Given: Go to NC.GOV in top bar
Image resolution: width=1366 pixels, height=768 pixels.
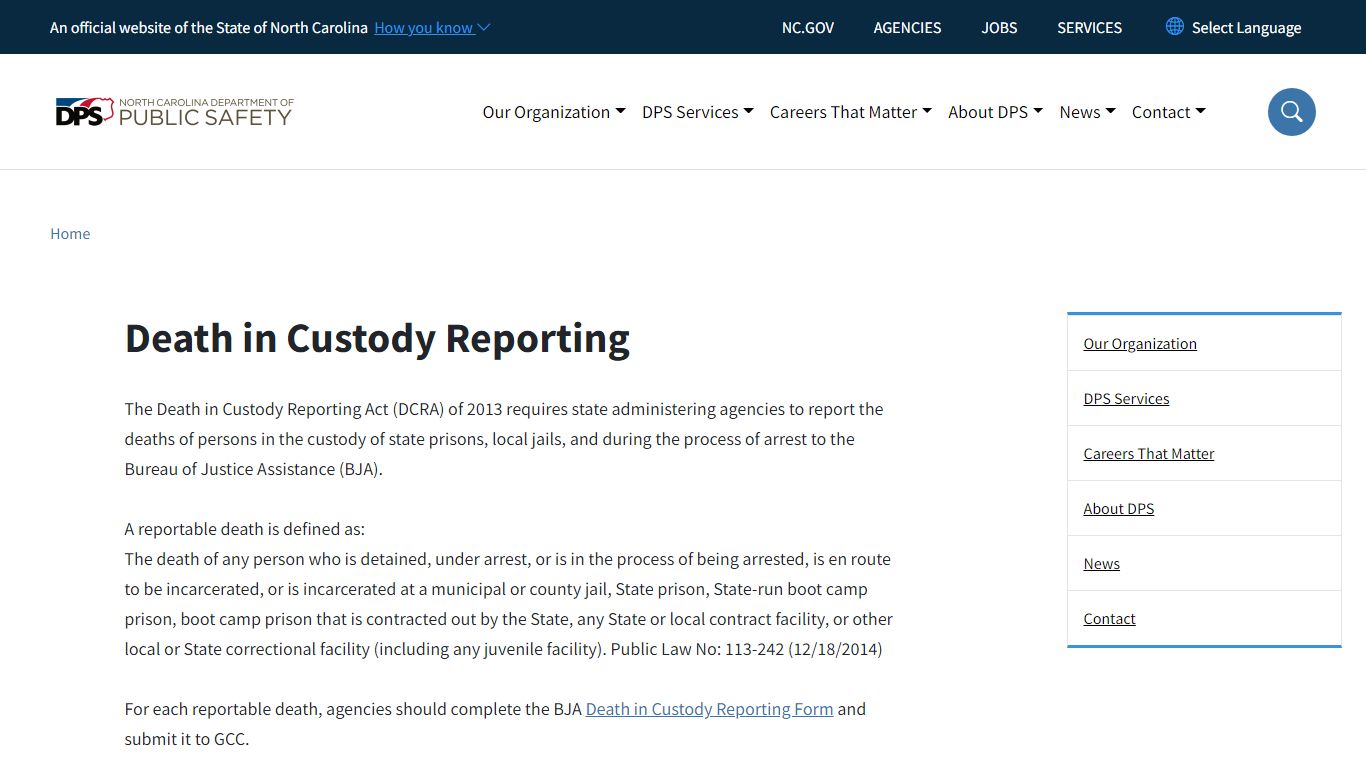Looking at the screenshot, I should click(x=808, y=27).
